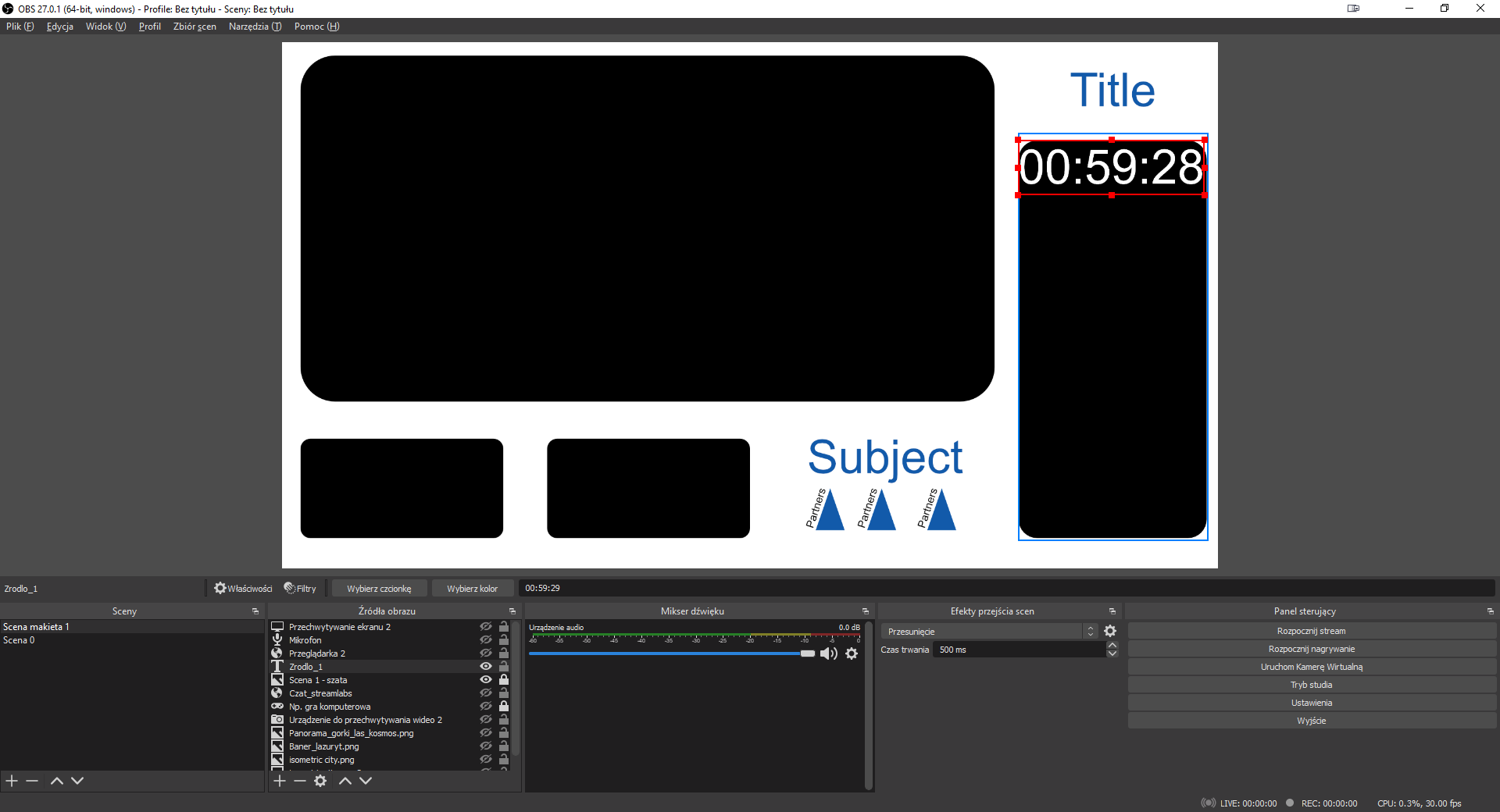
Task: Open audio settings gear for Urządzenie audio
Action: pyautogui.click(x=852, y=654)
